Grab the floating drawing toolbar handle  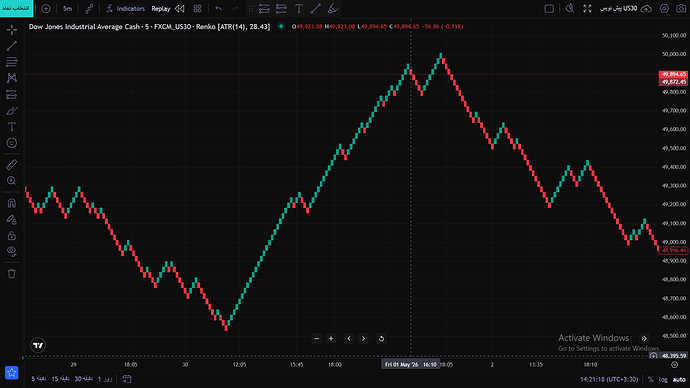point(251,9)
